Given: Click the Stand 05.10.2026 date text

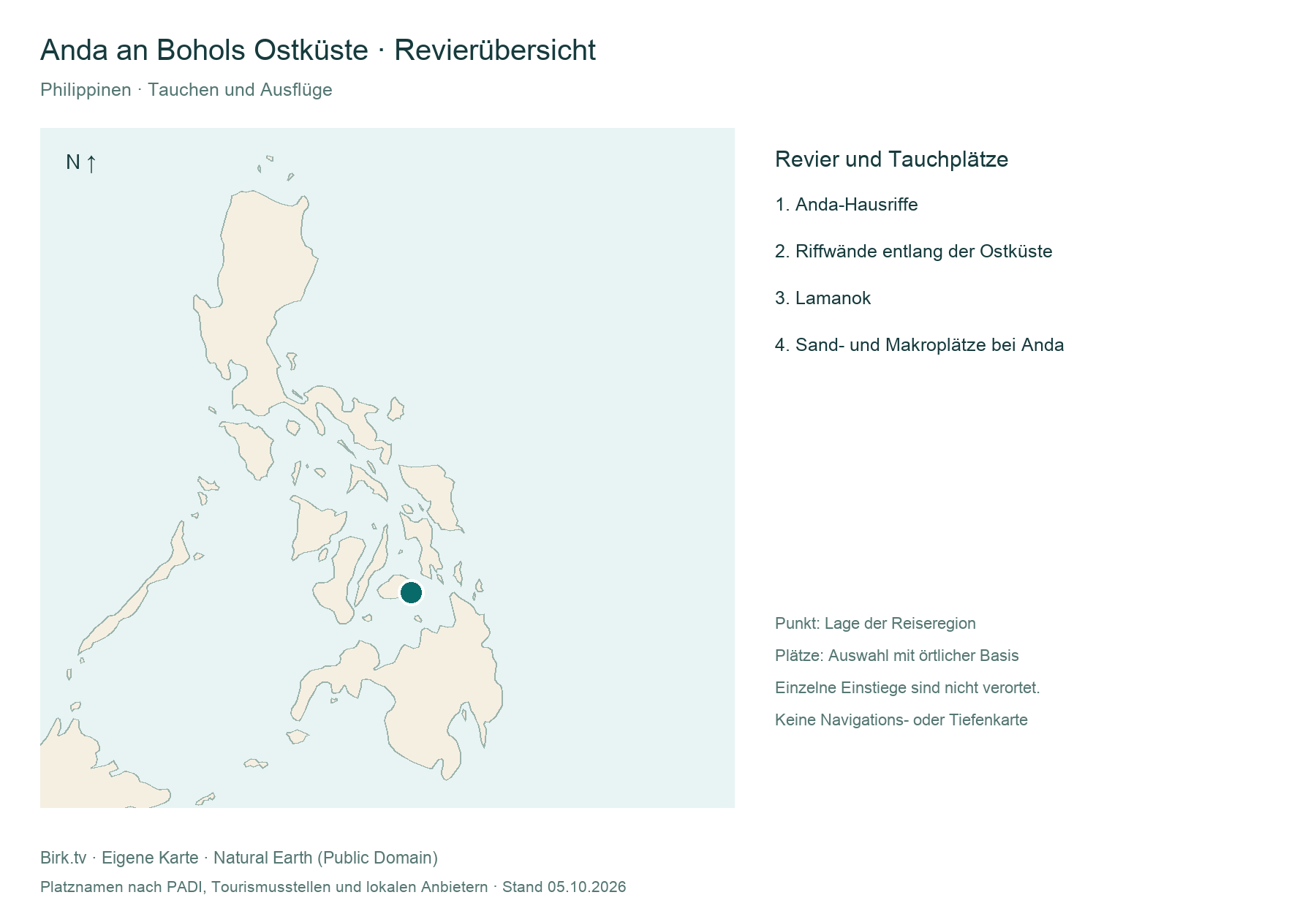Looking at the screenshot, I should [564, 887].
